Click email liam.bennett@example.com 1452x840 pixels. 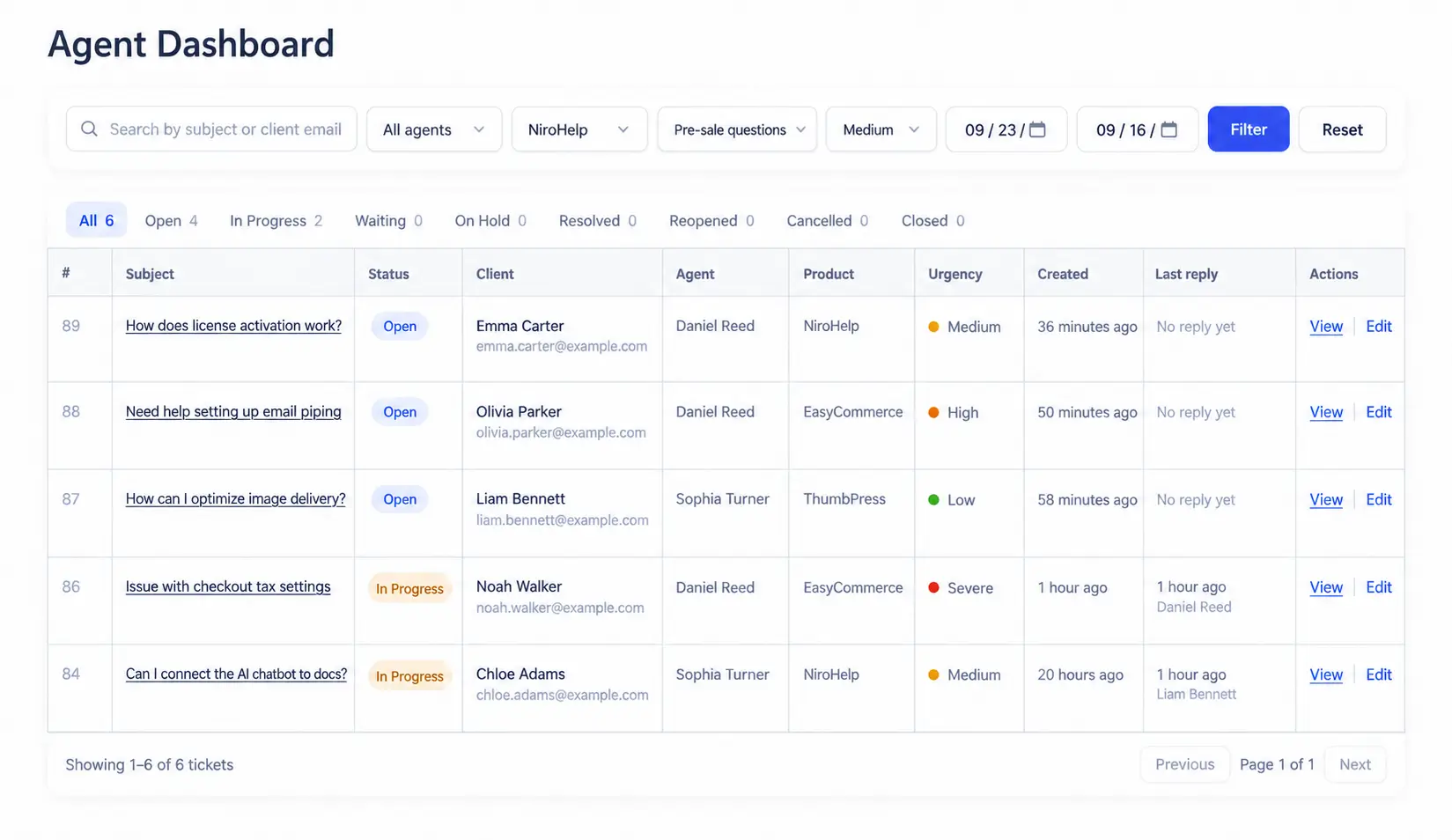(x=562, y=520)
